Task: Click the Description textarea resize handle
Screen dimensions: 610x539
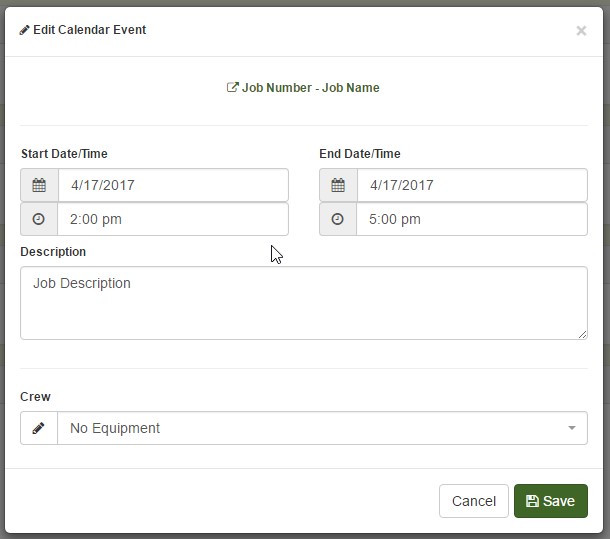Action: click(582, 334)
